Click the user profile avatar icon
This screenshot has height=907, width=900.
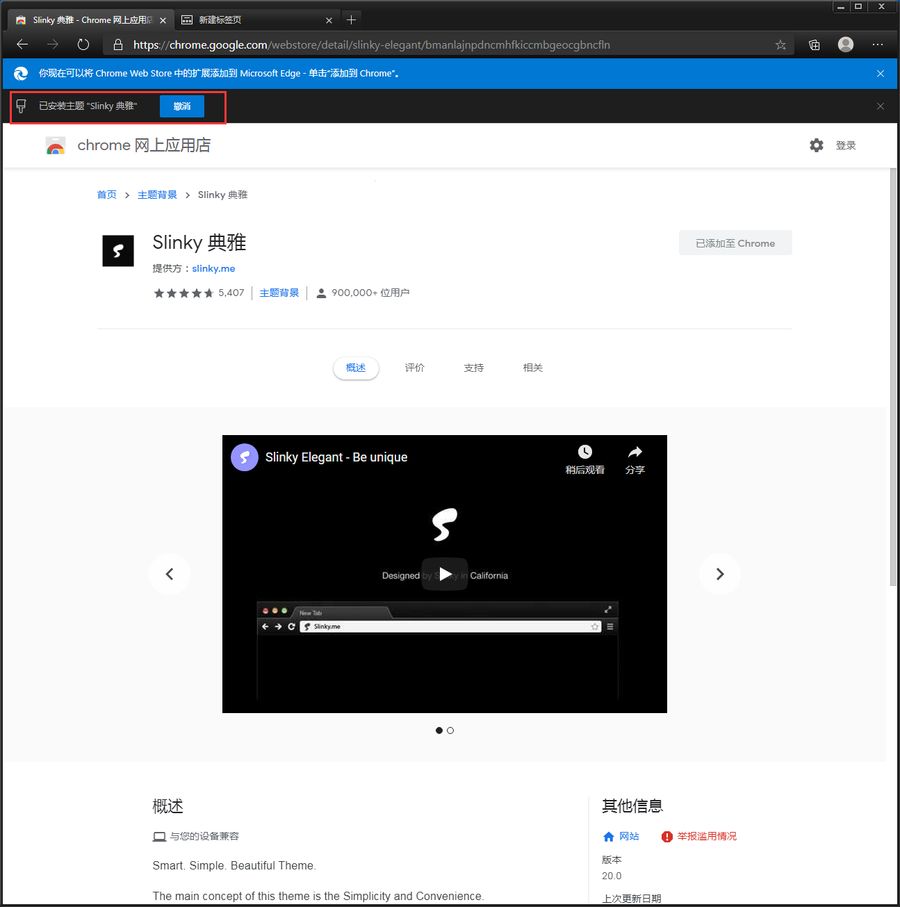[846, 45]
